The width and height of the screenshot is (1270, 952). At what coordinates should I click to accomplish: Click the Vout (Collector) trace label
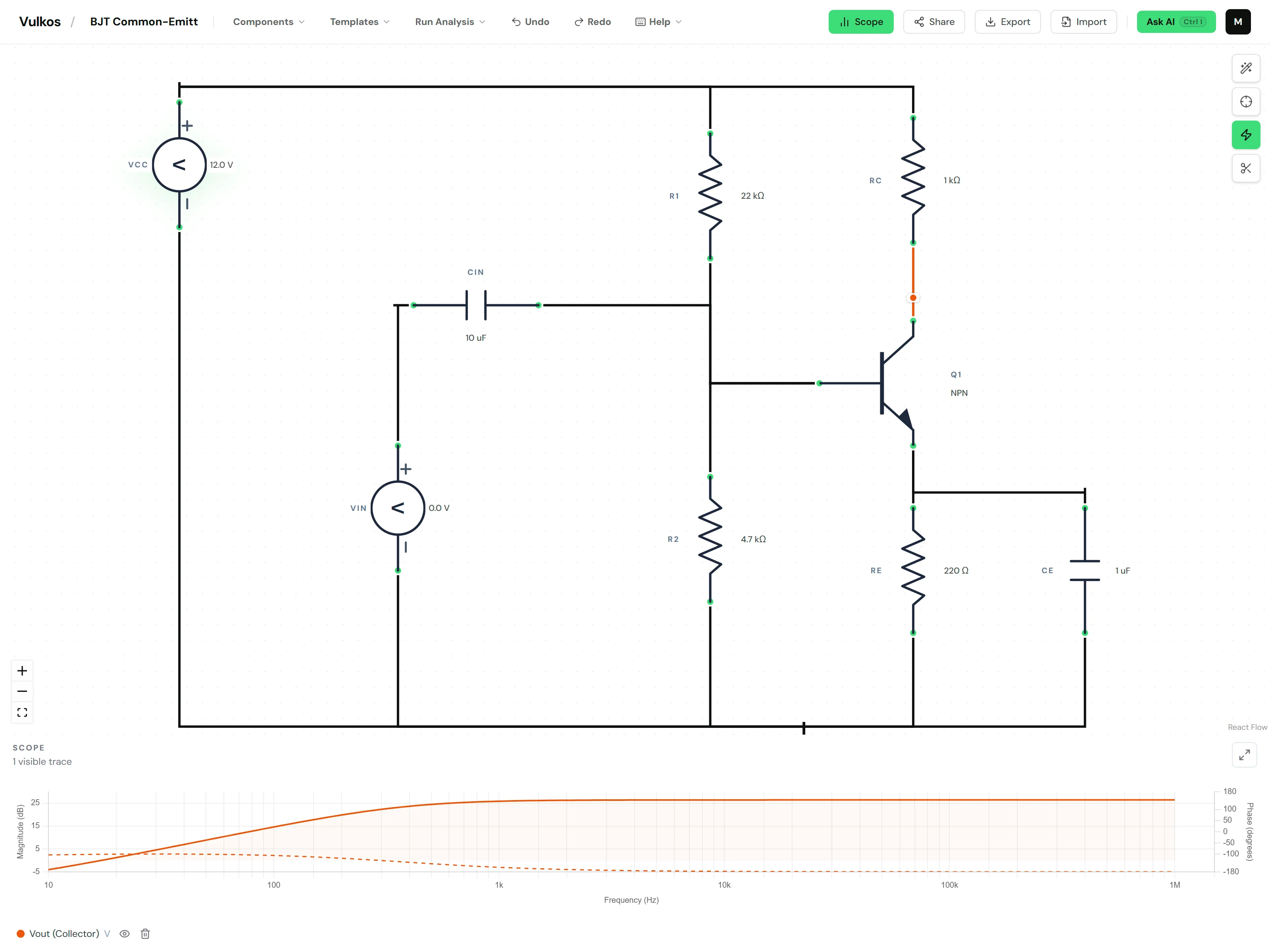point(64,934)
